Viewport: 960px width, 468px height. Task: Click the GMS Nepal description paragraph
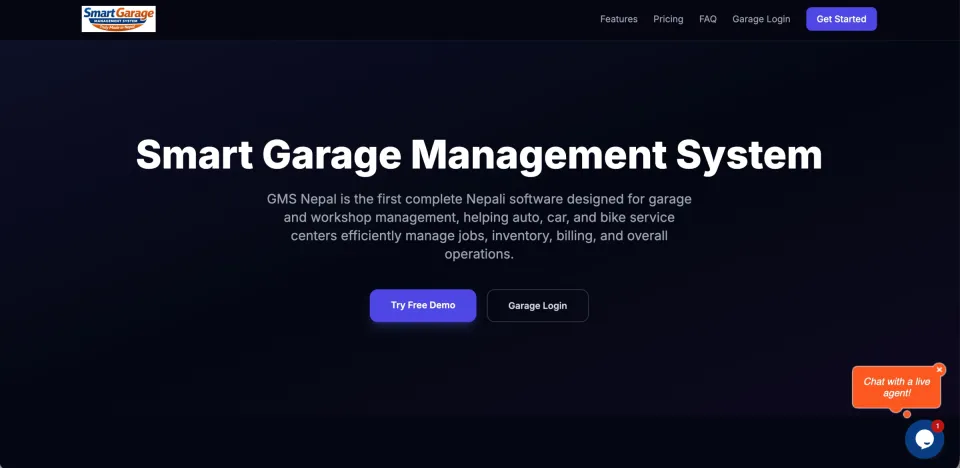pyautogui.click(x=479, y=226)
